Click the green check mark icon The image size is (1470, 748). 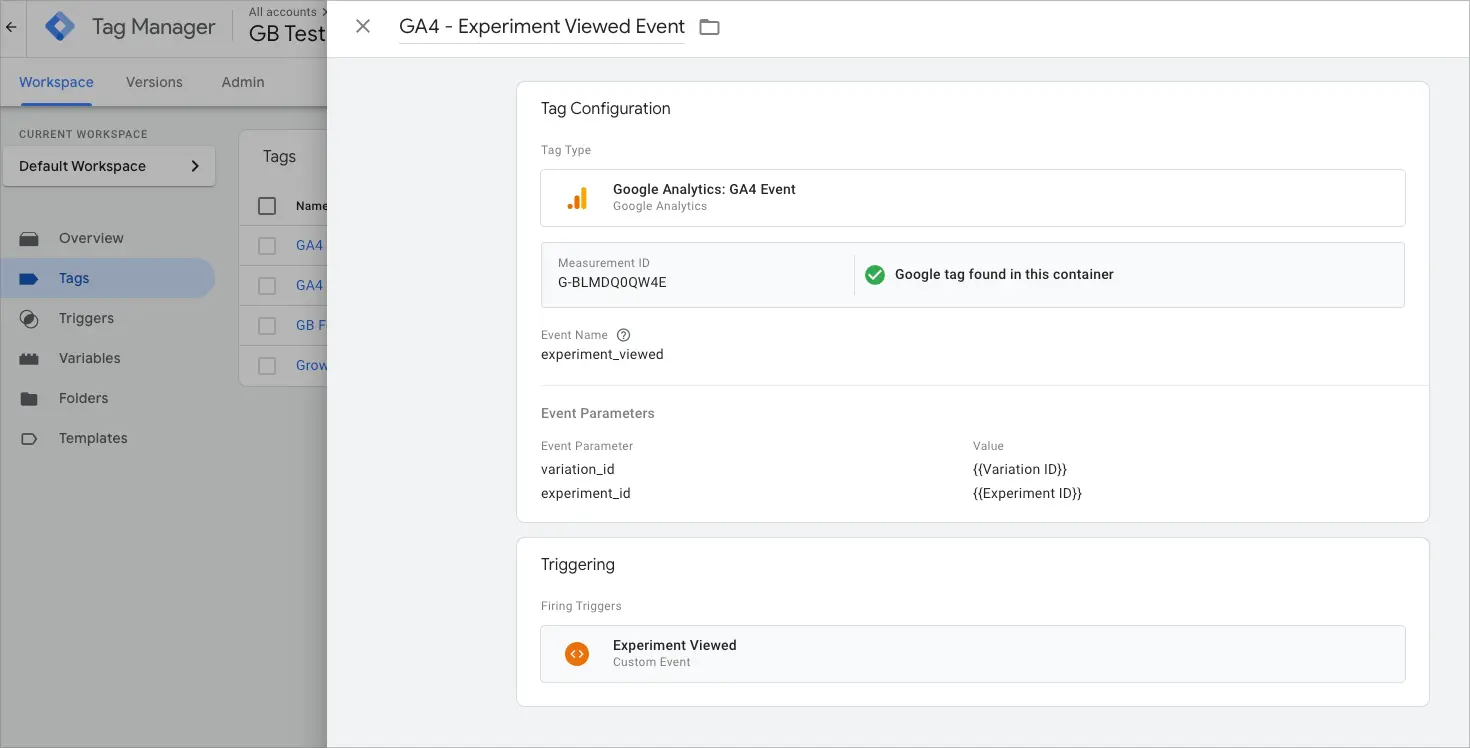[x=875, y=275]
